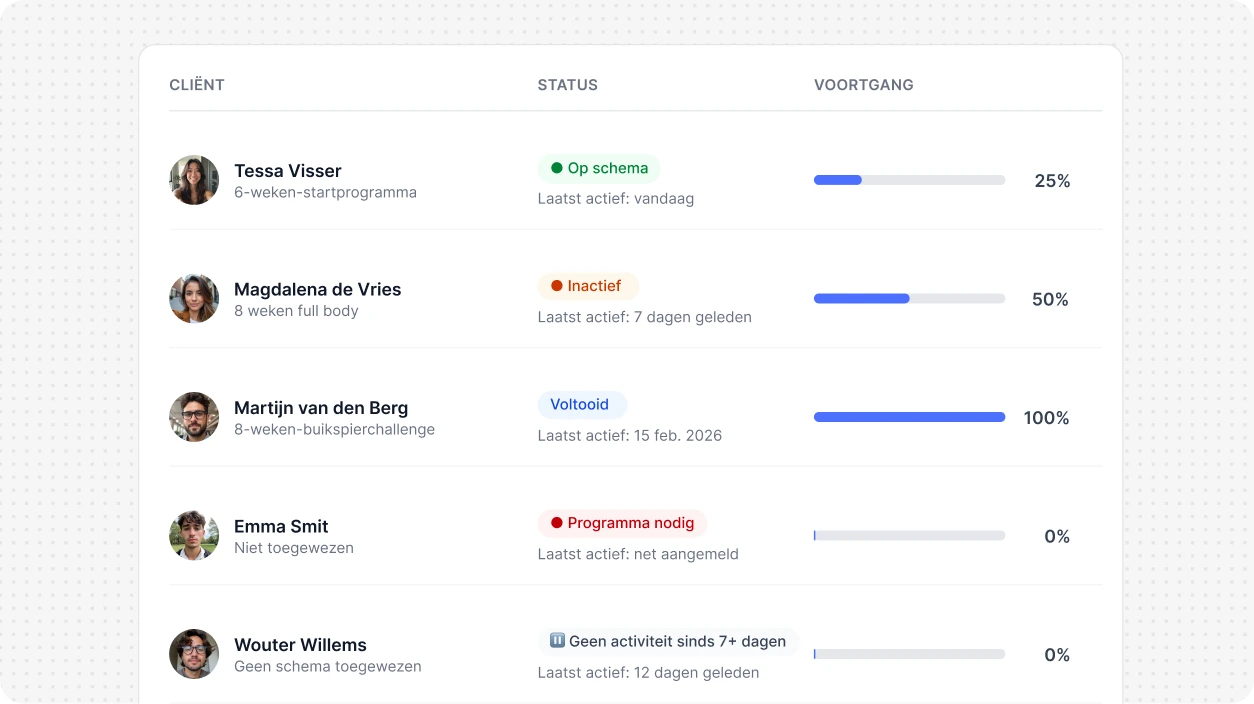Open client name Martijn van den Berg

point(321,408)
